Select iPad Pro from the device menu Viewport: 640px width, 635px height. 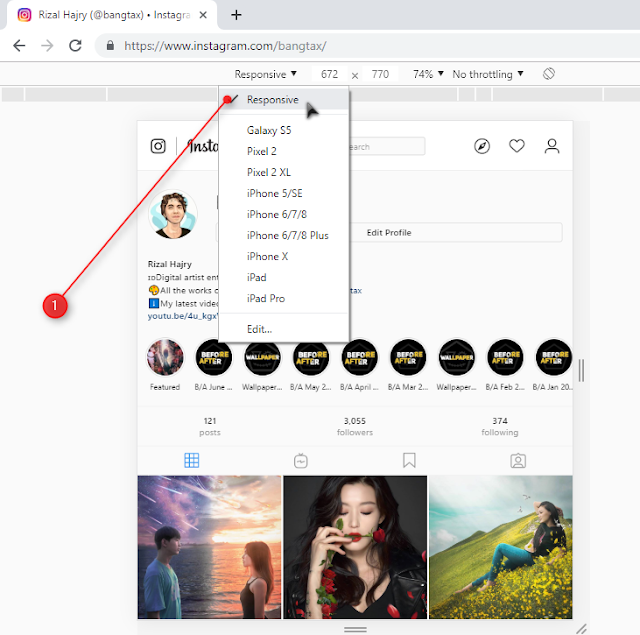point(284,299)
